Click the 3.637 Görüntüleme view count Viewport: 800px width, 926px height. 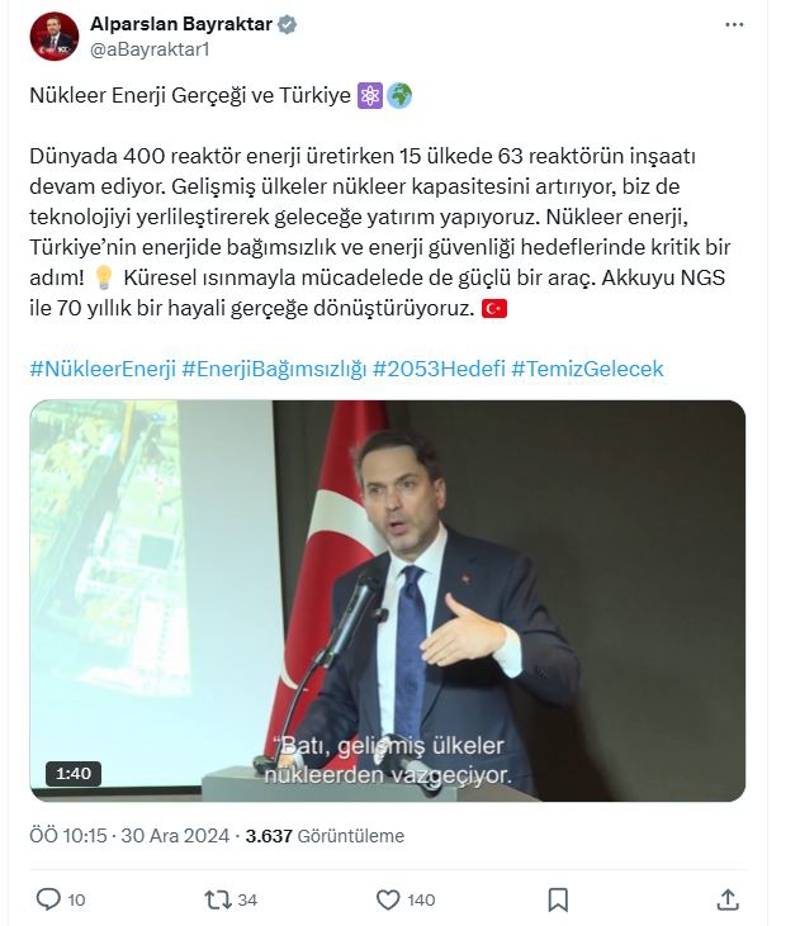point(326,836)
